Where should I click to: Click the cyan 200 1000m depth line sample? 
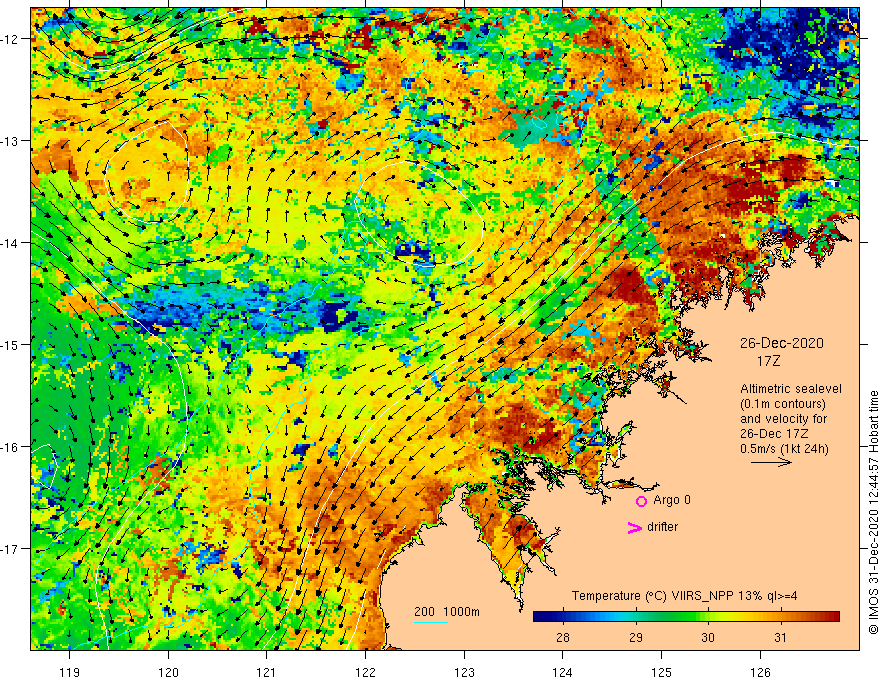coord(431,622)
